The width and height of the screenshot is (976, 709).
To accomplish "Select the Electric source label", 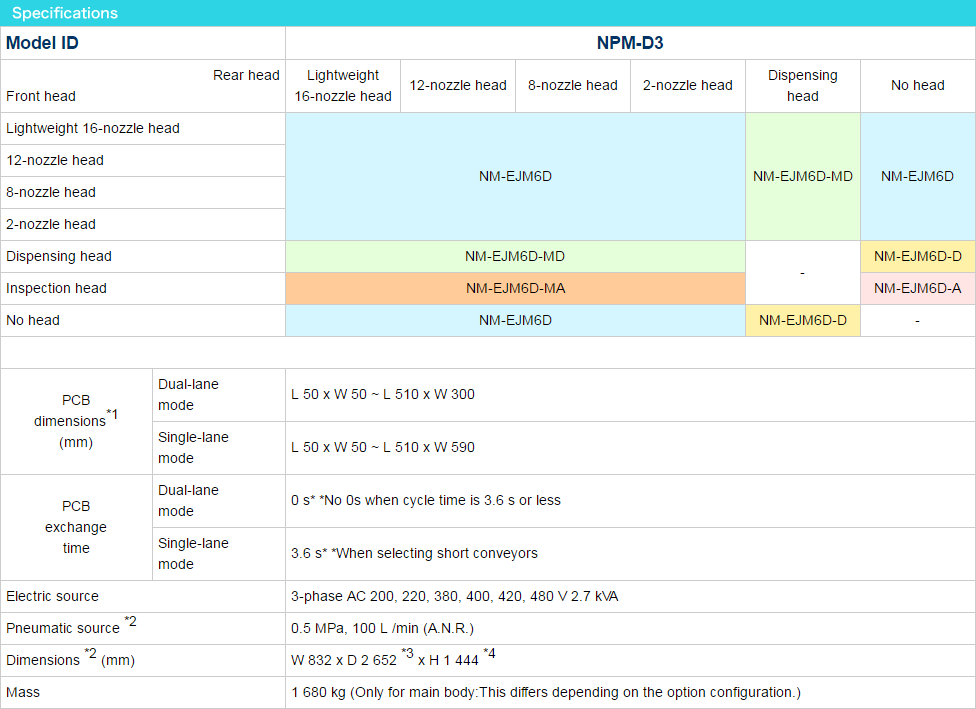I will [x=52, y=596].
